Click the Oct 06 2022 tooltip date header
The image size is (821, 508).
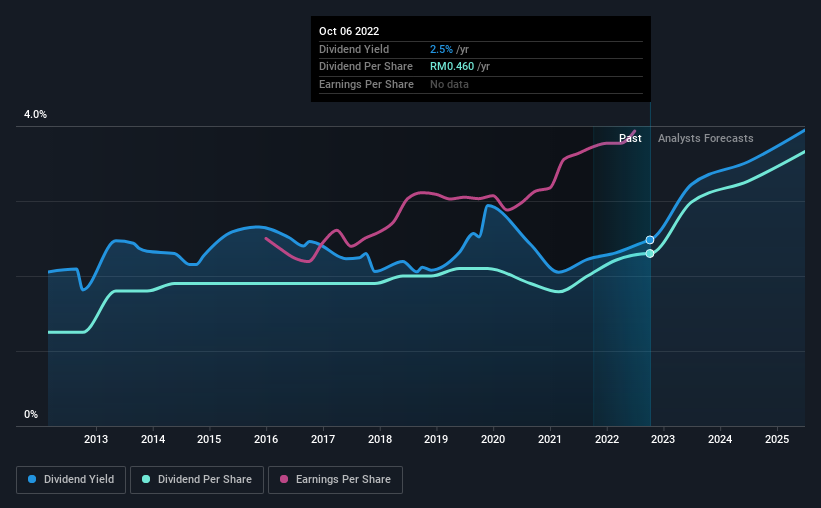[x=349, y=31]
